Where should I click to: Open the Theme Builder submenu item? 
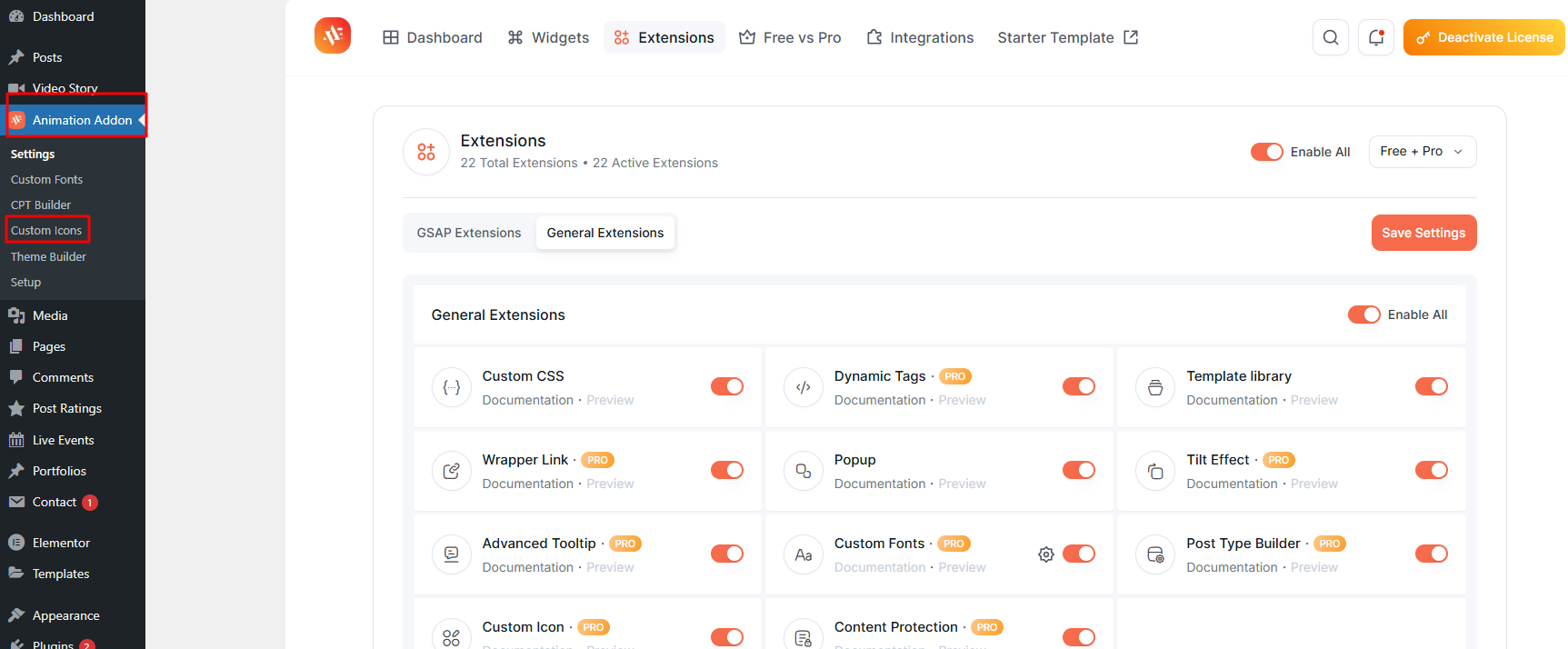coord(48,256)
